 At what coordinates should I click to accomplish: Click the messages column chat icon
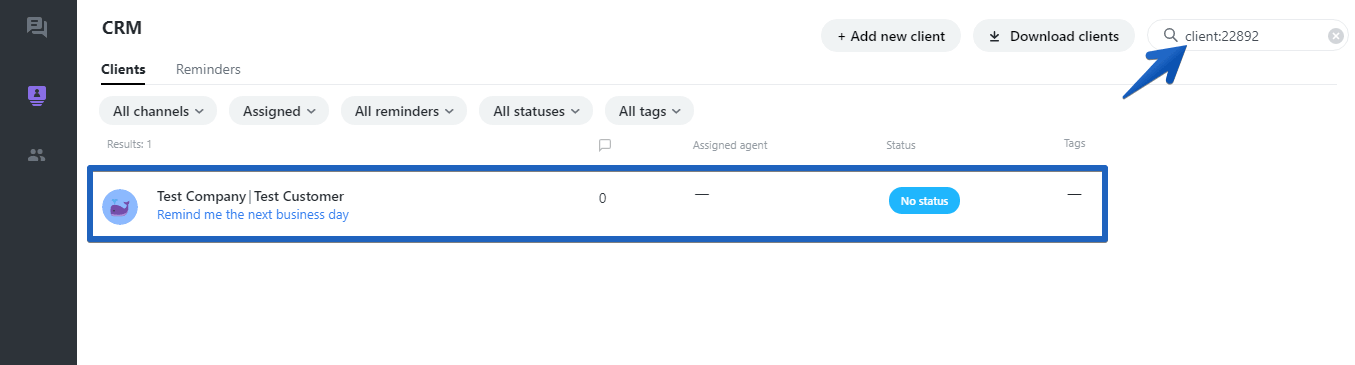pyautogui.click(x=604, y=145)
